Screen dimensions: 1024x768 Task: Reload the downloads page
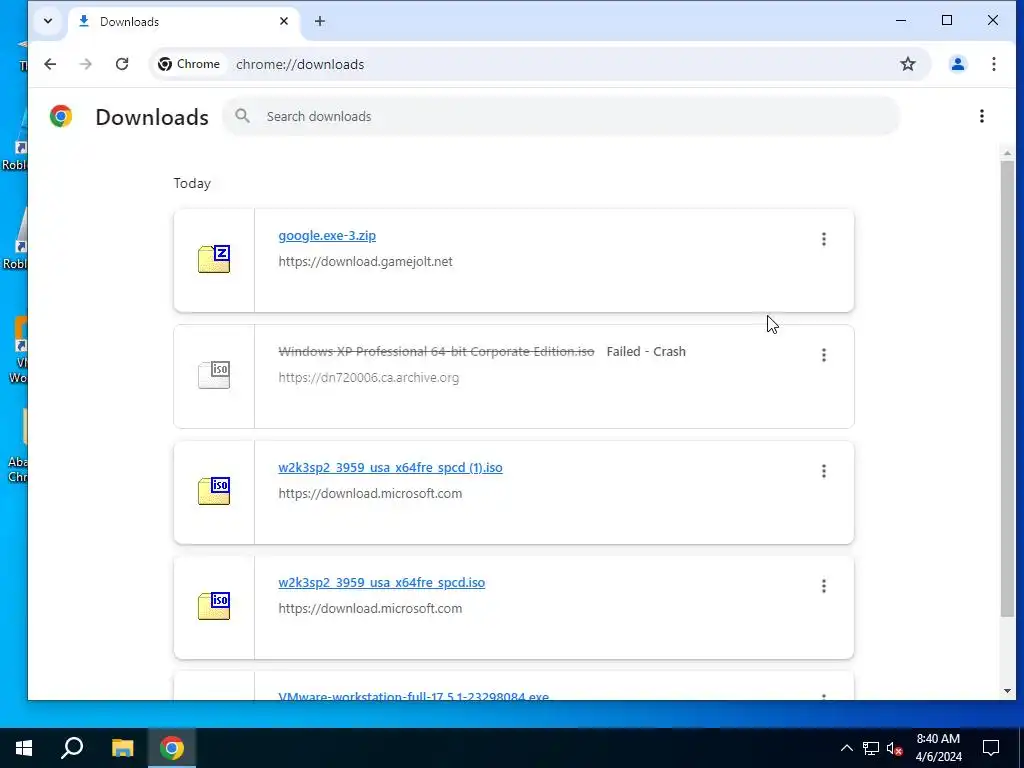tap(122, 64)
